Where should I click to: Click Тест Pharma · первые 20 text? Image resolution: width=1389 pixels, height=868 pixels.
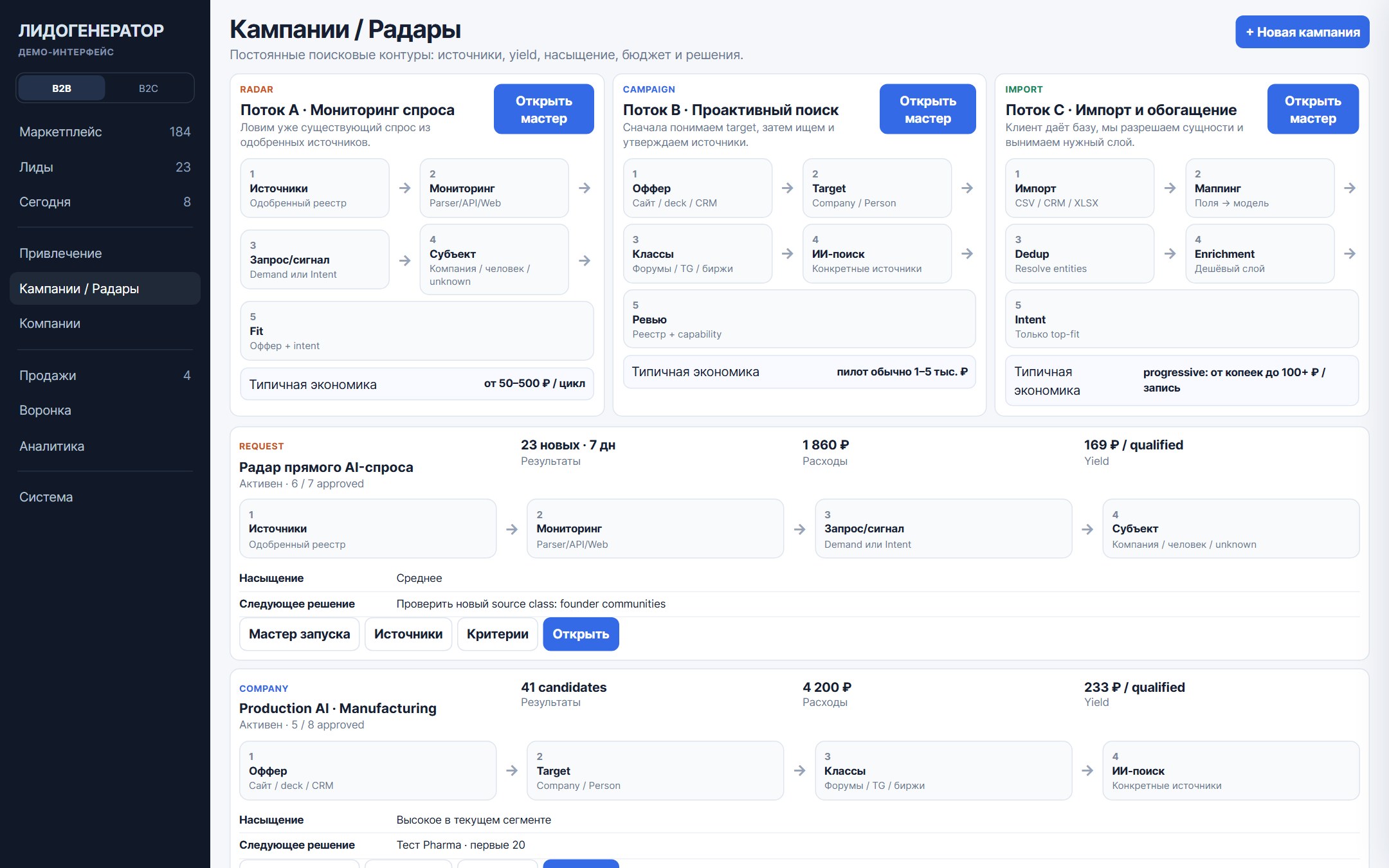point(460,845)
